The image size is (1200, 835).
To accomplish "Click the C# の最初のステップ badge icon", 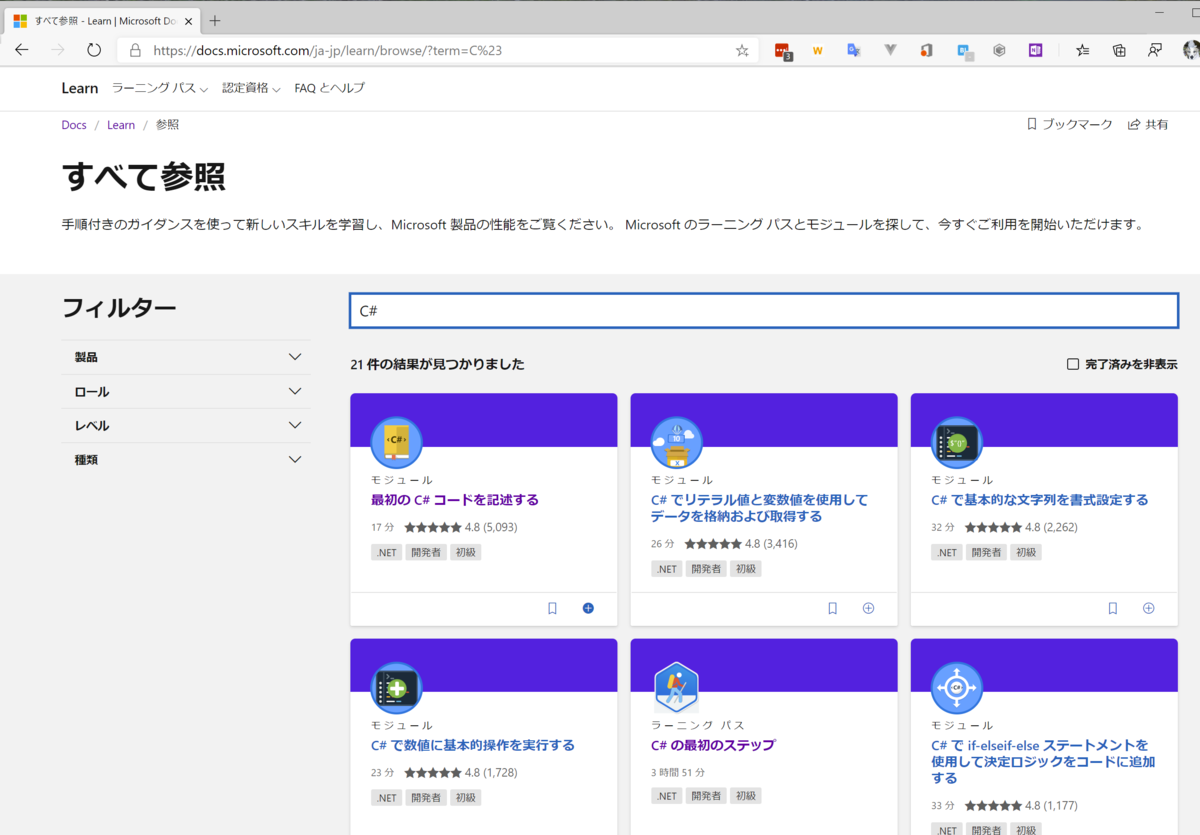I will 676,688.
